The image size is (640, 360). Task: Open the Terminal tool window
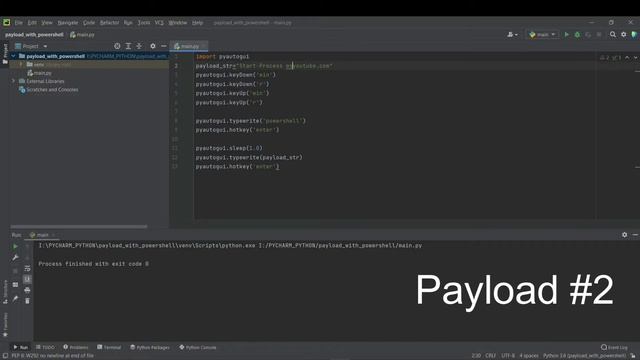pyautogui.click(x=109, y=347)
